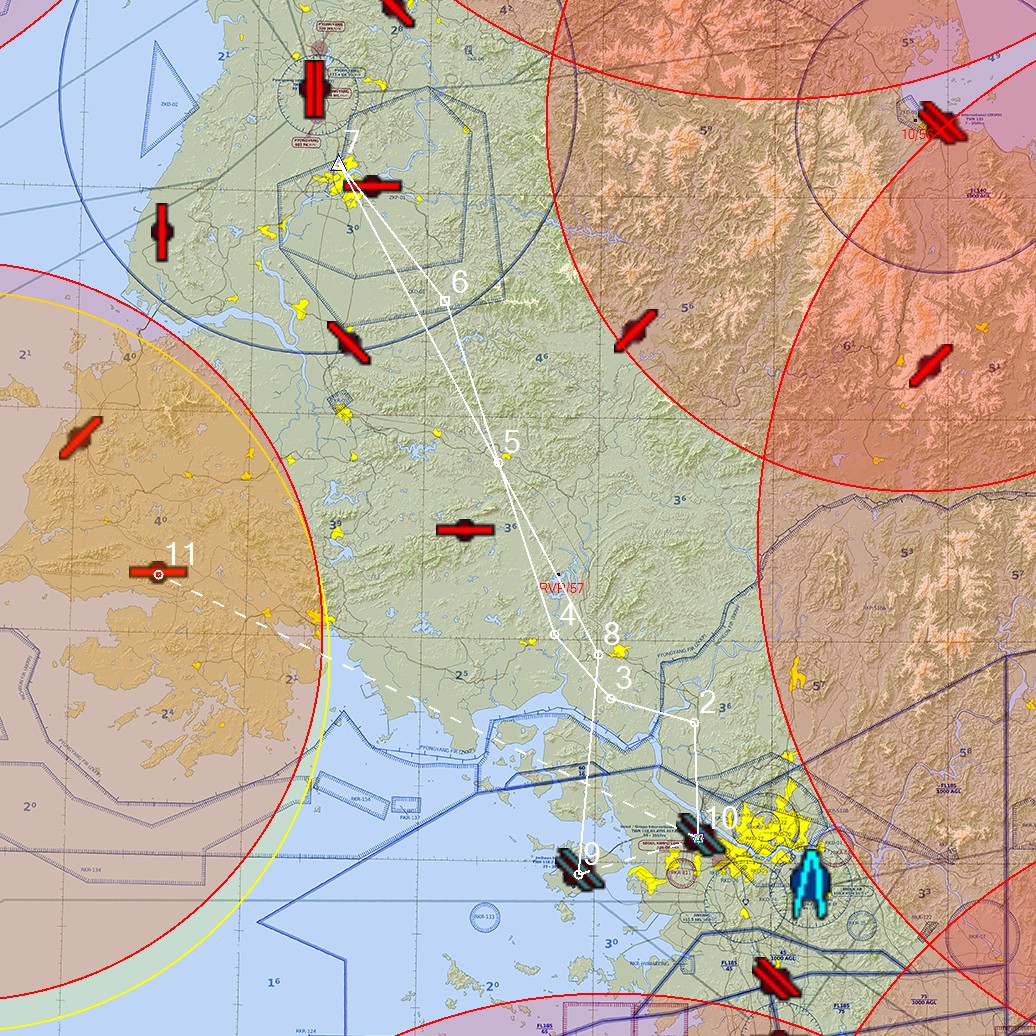Click the vertical red unit icon on the western peninsula

click(160, 232)
